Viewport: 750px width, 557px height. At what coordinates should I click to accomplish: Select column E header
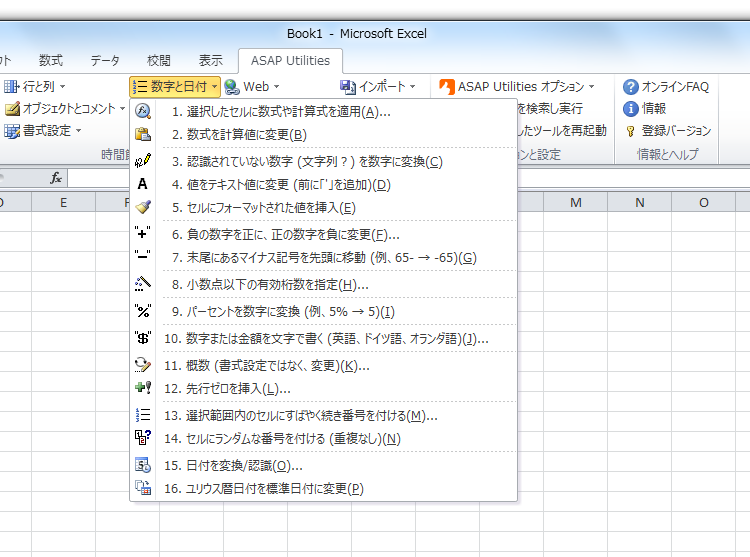[x=64, y=203]
